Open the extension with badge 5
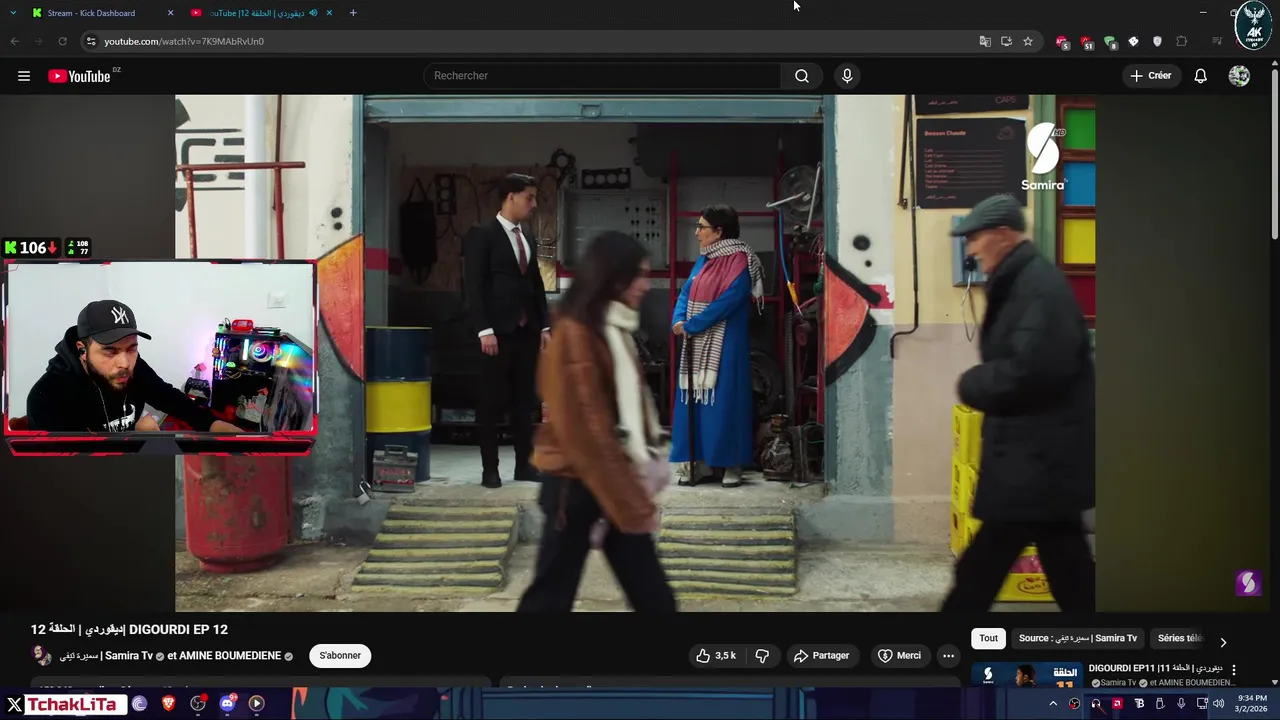Image resolution: width=1280 pixels, height=720 pixels. [x=1062, y=42]
